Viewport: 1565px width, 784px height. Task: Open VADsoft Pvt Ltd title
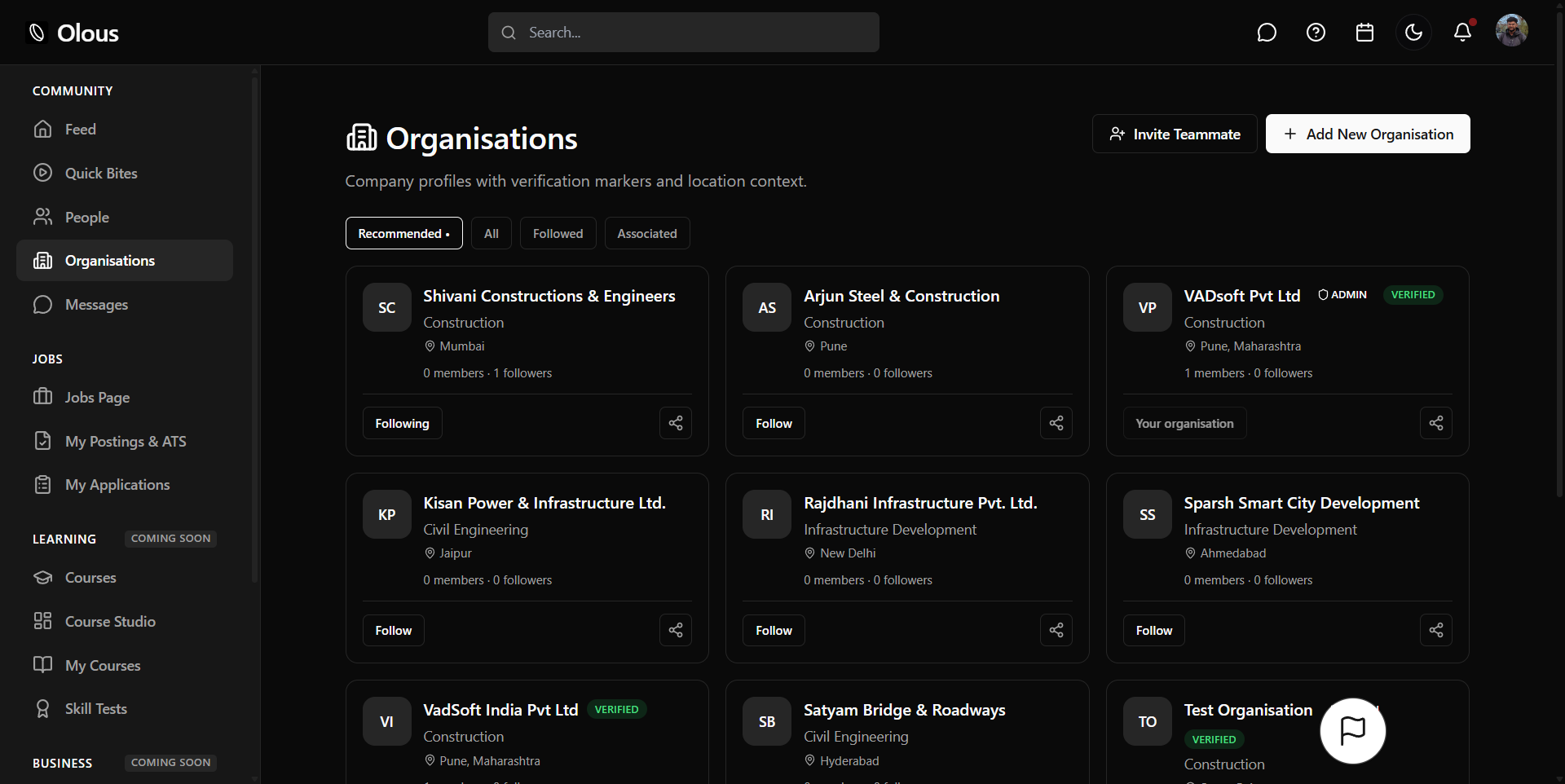point(1242,296)
